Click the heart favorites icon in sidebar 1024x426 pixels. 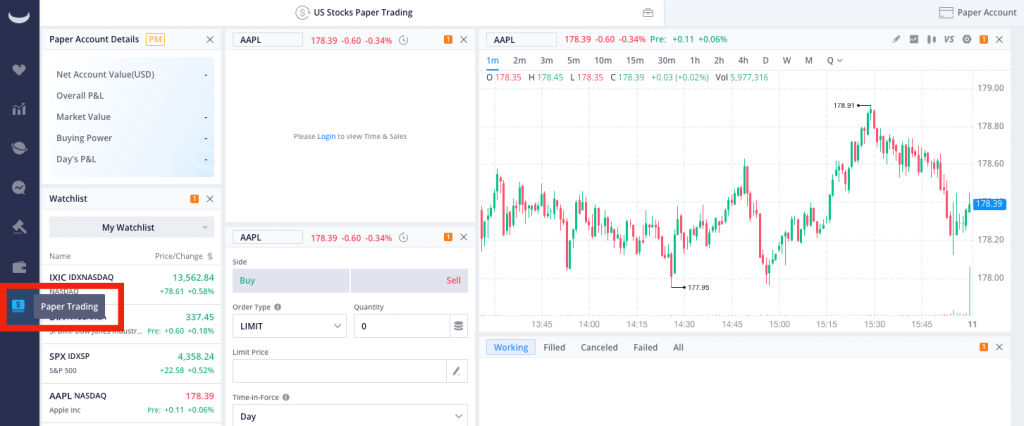coord(18,70)
